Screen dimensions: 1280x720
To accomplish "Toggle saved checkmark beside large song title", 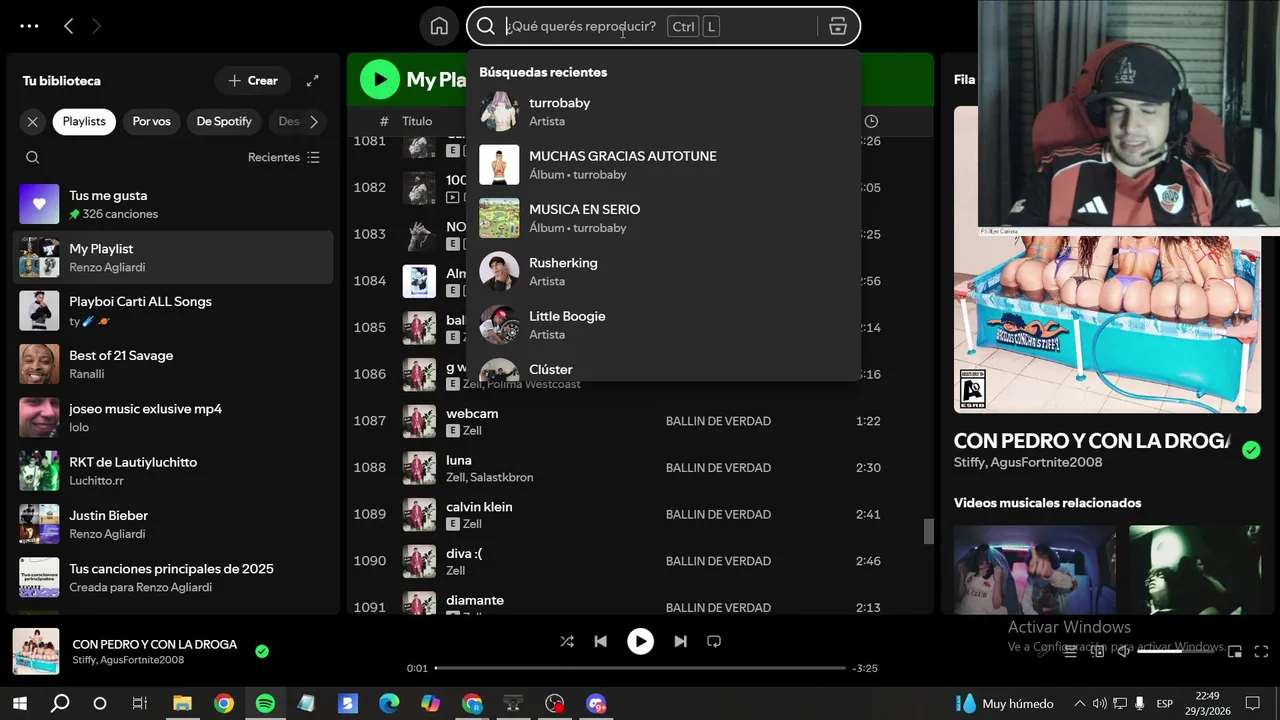I will 1251,450.
